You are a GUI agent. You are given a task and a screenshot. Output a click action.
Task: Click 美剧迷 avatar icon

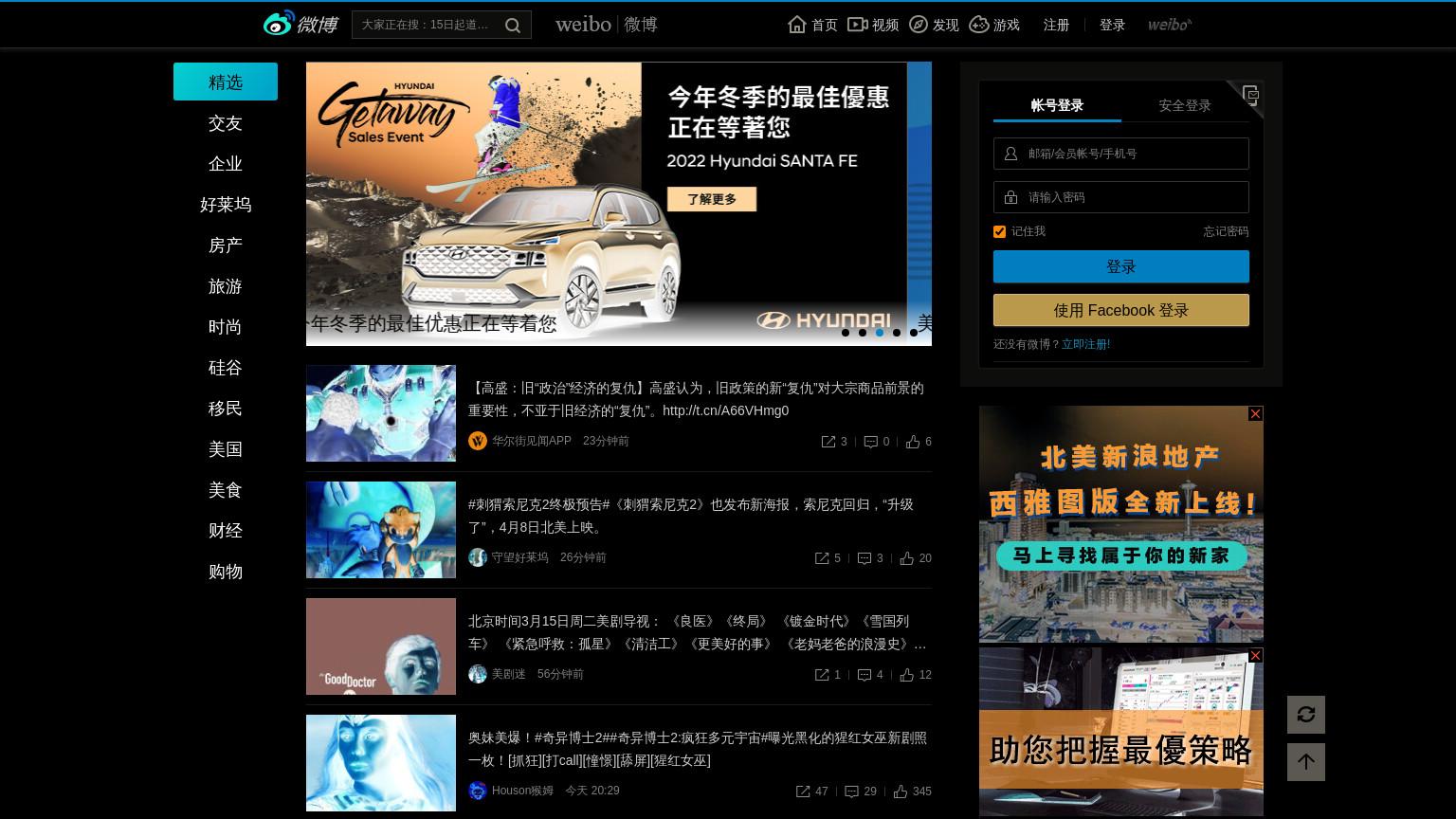coord(478,674)
